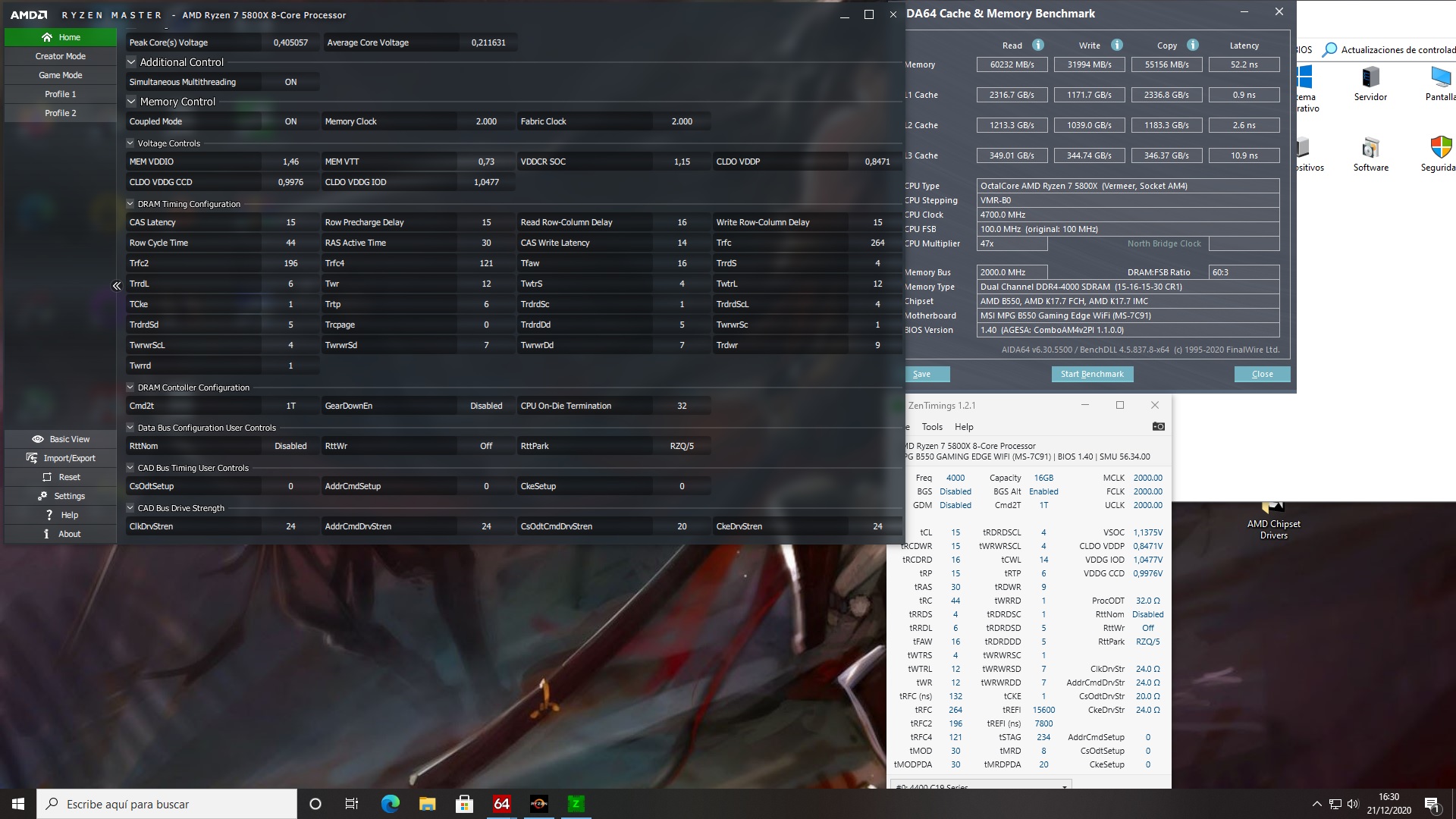
Task: Show hidden system tray icons
Action: pos(1316,804)
